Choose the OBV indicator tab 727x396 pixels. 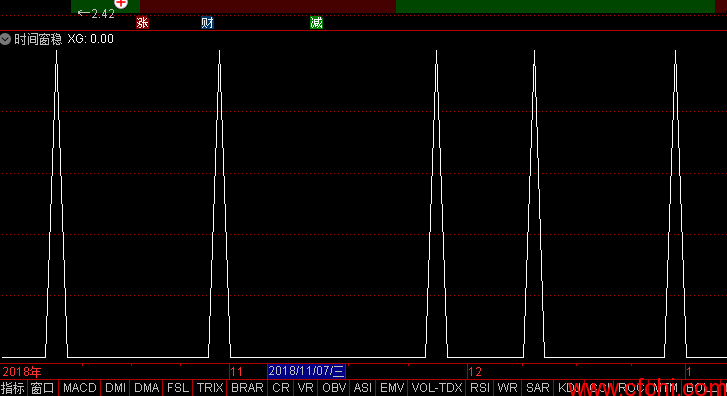click(334, 388)
